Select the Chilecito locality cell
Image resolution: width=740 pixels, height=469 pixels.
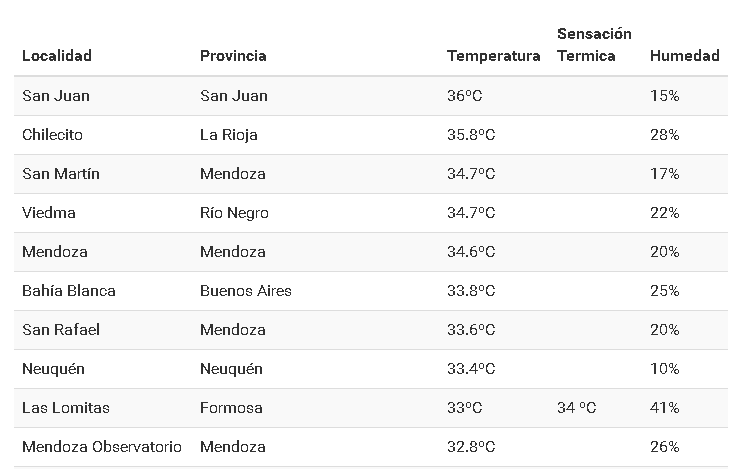tap(52, 135)
